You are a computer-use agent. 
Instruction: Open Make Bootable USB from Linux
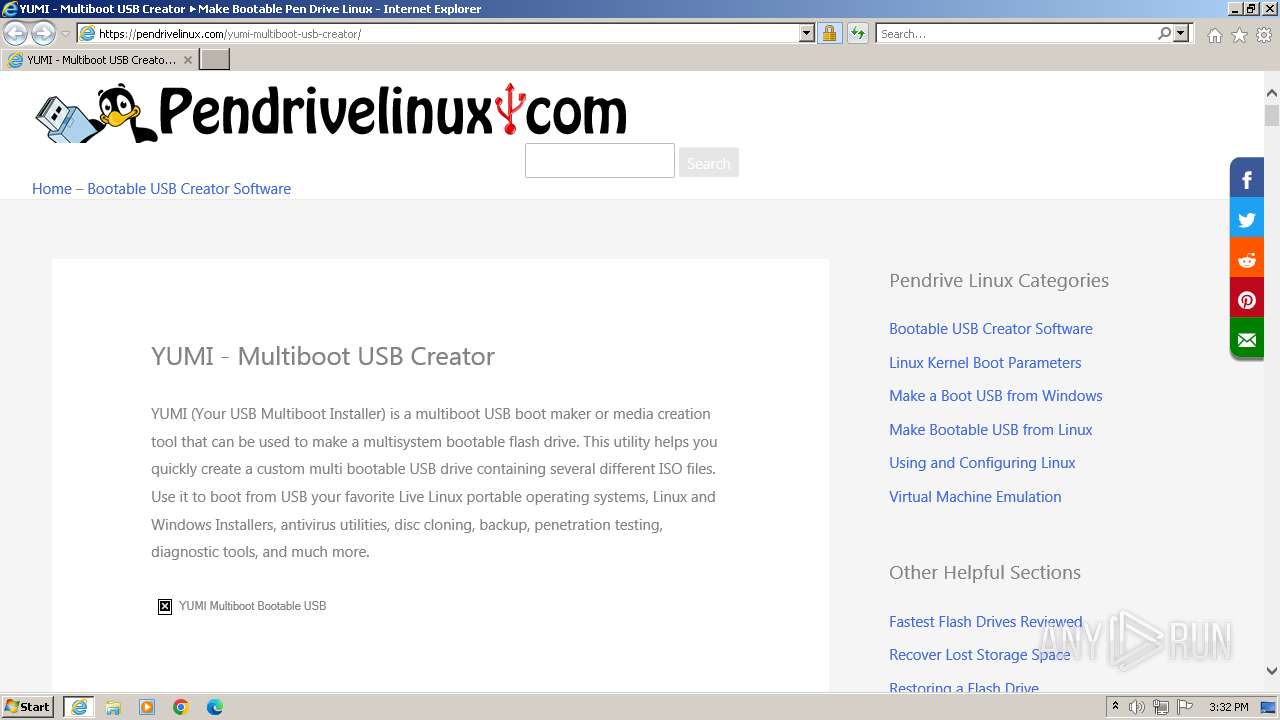(x=991, y=430)
